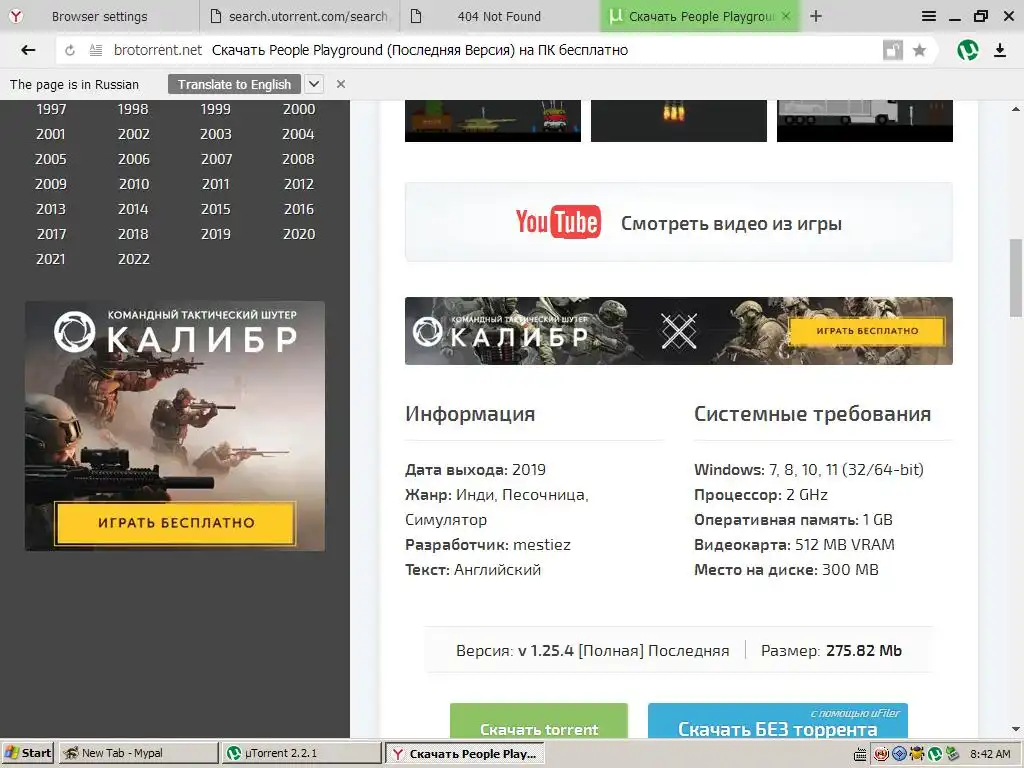This screenshot has width=1024, height=768.
Task: Click the 512 MB VRAM requirement text
Action: click(844, 545)
